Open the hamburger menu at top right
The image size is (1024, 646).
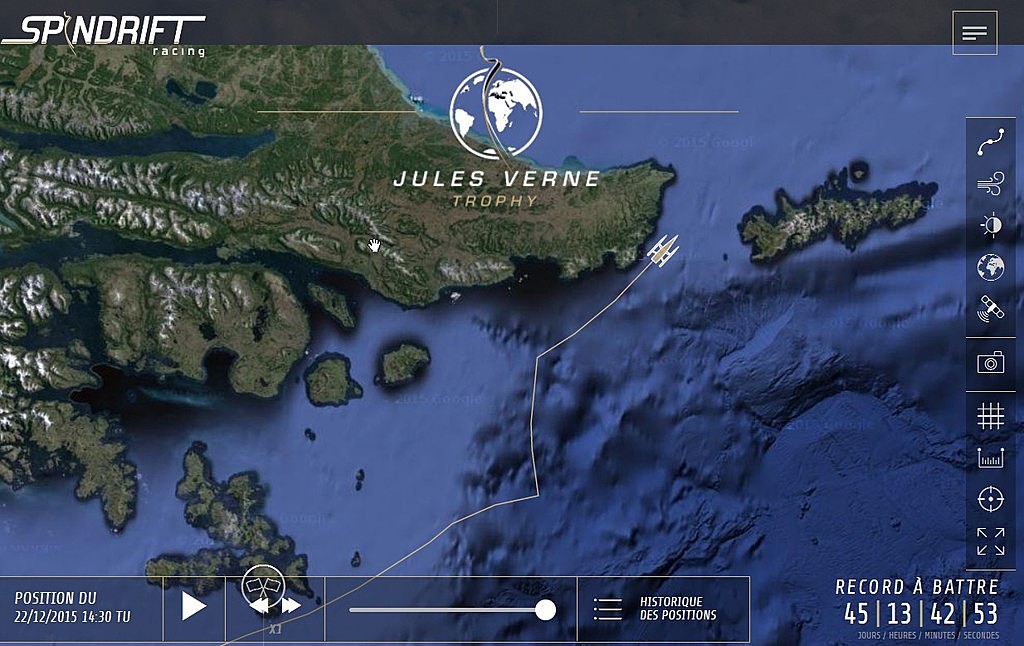coord(974,33)
